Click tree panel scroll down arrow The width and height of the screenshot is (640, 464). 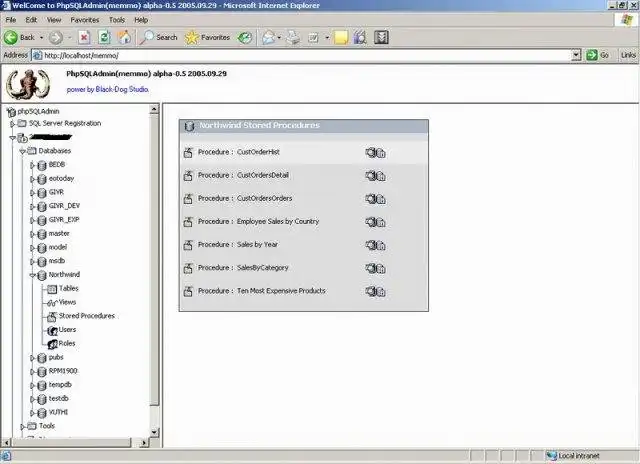tap(154, 432)
